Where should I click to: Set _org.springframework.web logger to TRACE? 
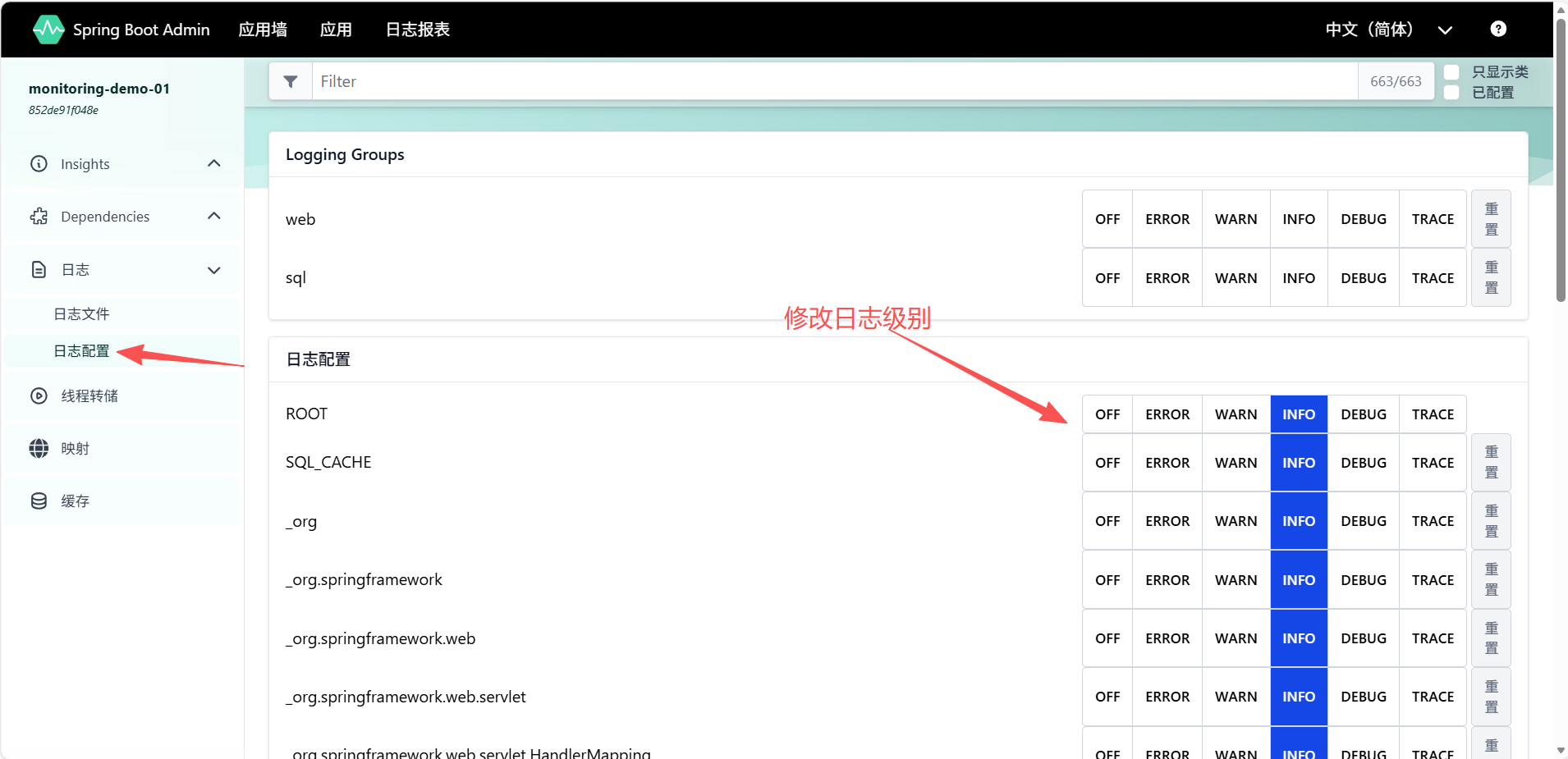pos(1433,638)
